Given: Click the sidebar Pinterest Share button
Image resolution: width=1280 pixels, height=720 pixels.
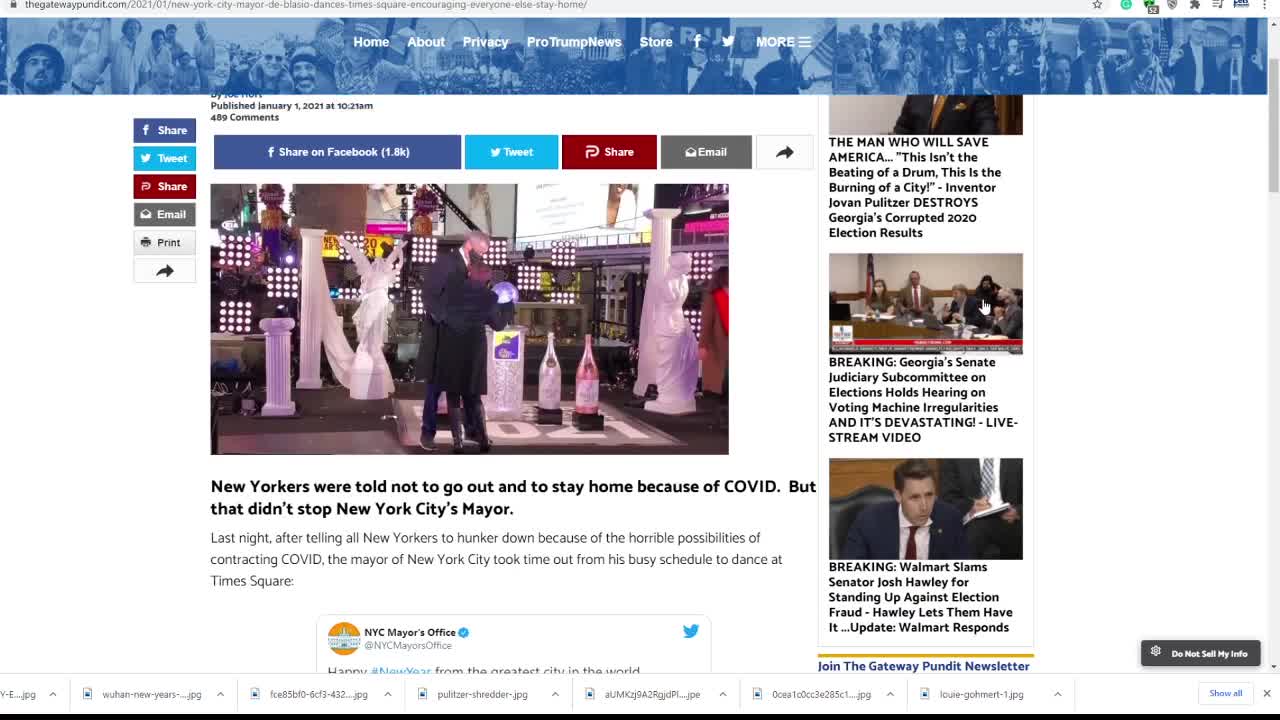Looking at the screenshot, I should pos(165,186).
